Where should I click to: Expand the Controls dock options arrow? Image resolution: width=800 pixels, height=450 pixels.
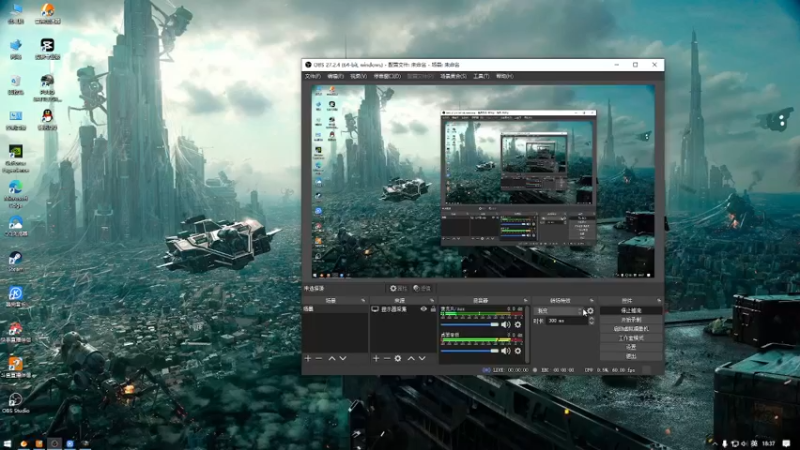click(x=659, y=301)
